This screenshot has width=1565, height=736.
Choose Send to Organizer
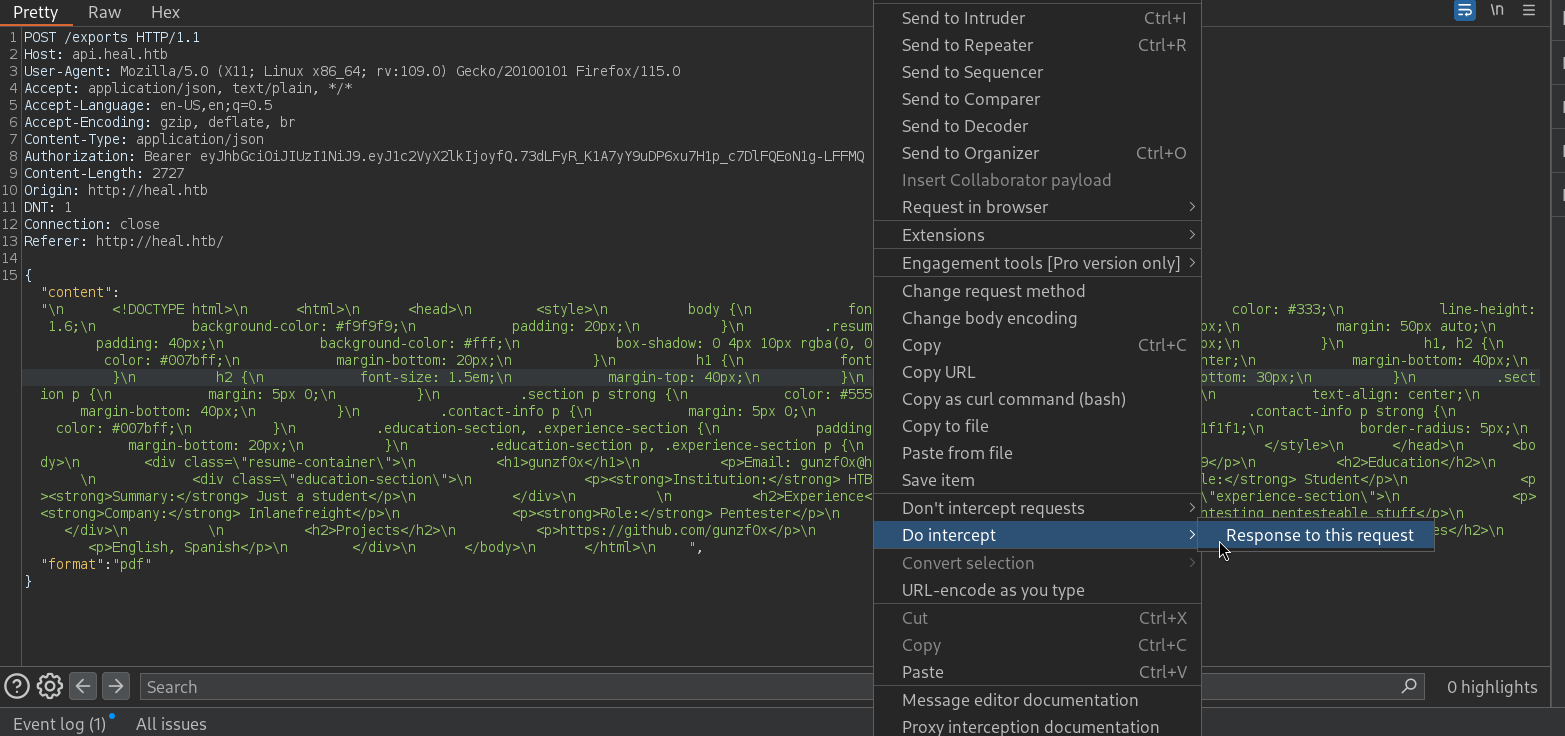1037,153
